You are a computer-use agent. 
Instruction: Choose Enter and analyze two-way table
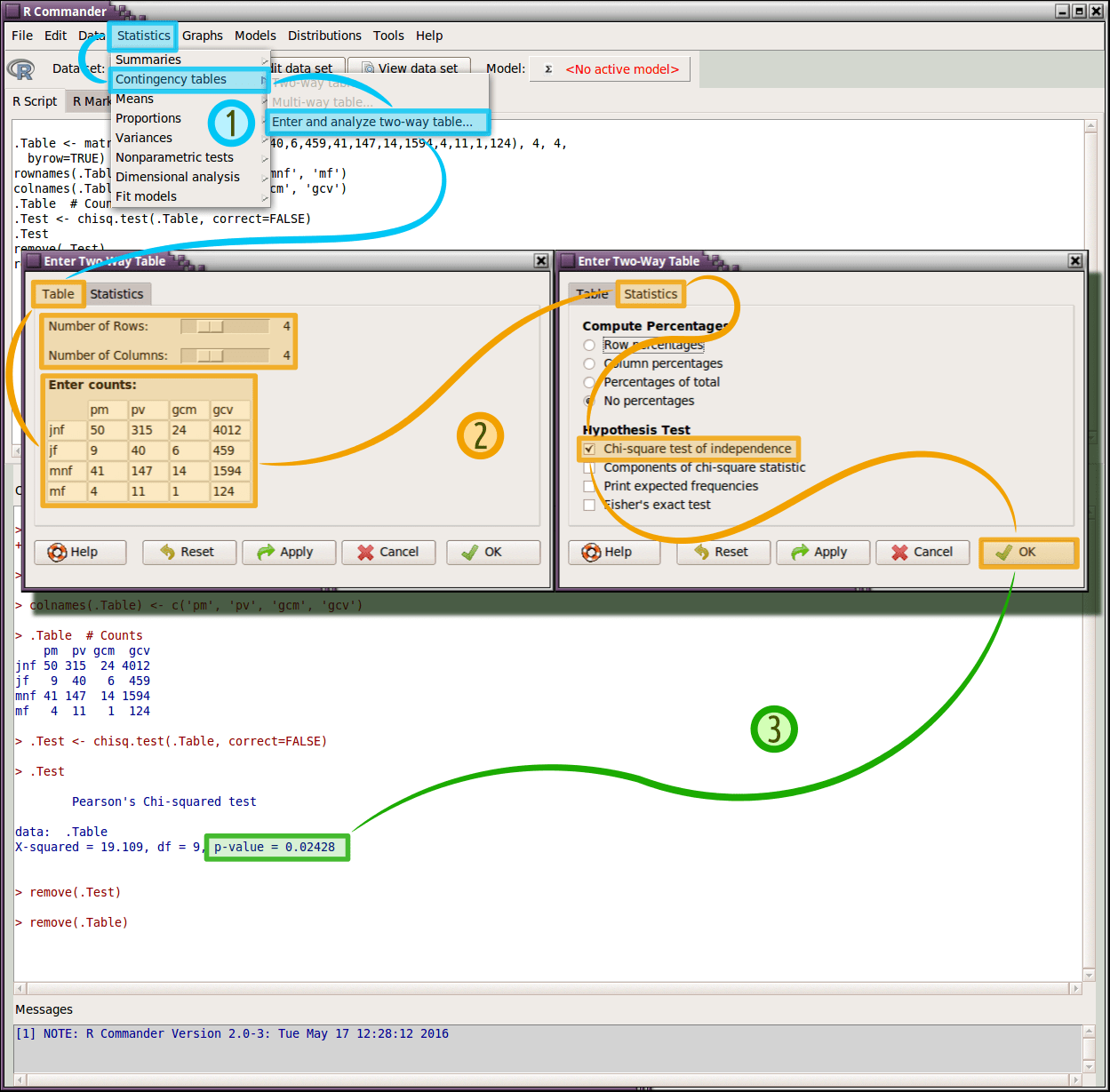[x=377, y=122]
